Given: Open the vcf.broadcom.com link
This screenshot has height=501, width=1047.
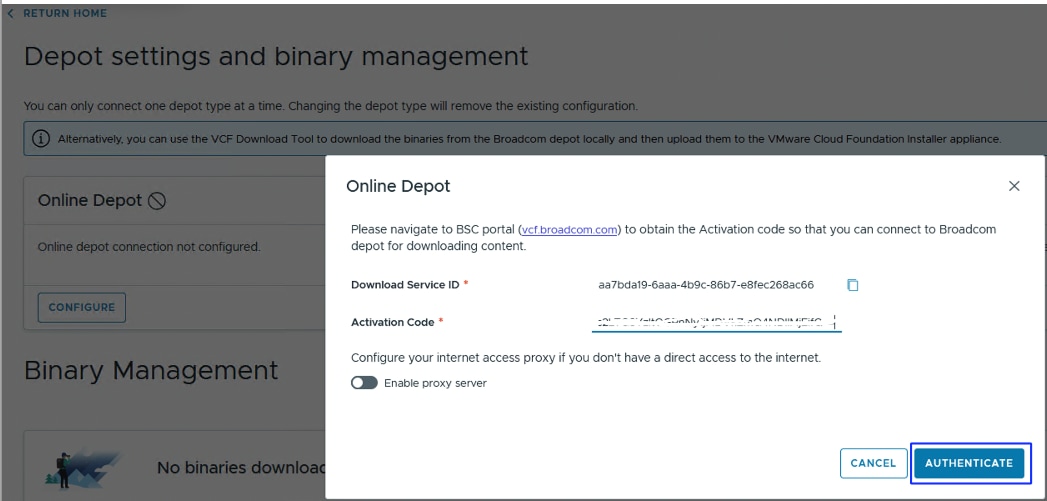Looking at the screenshot, I should click(569, 230).
